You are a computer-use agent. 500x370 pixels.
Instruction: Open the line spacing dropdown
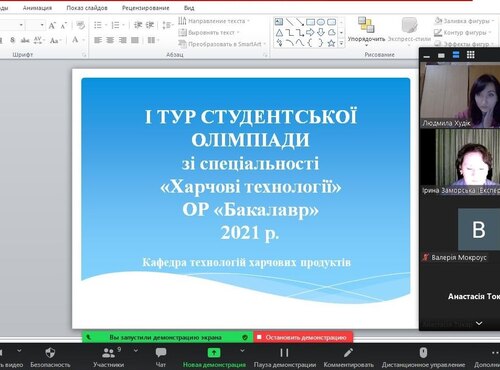(x=168, y=25)
